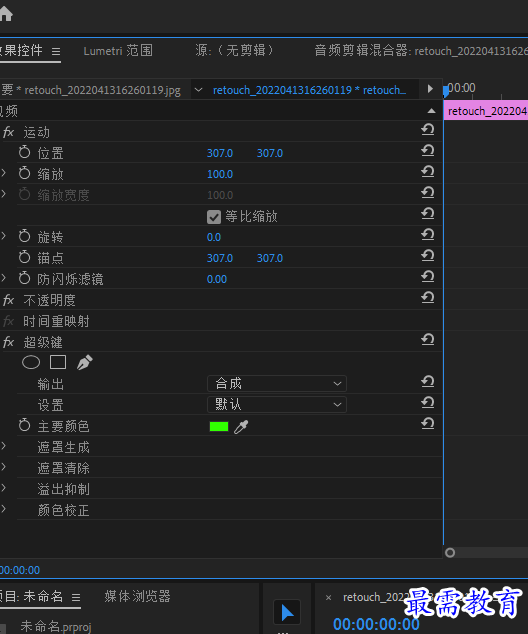Edit the 缩放 value 100.0

click(220, 174)
